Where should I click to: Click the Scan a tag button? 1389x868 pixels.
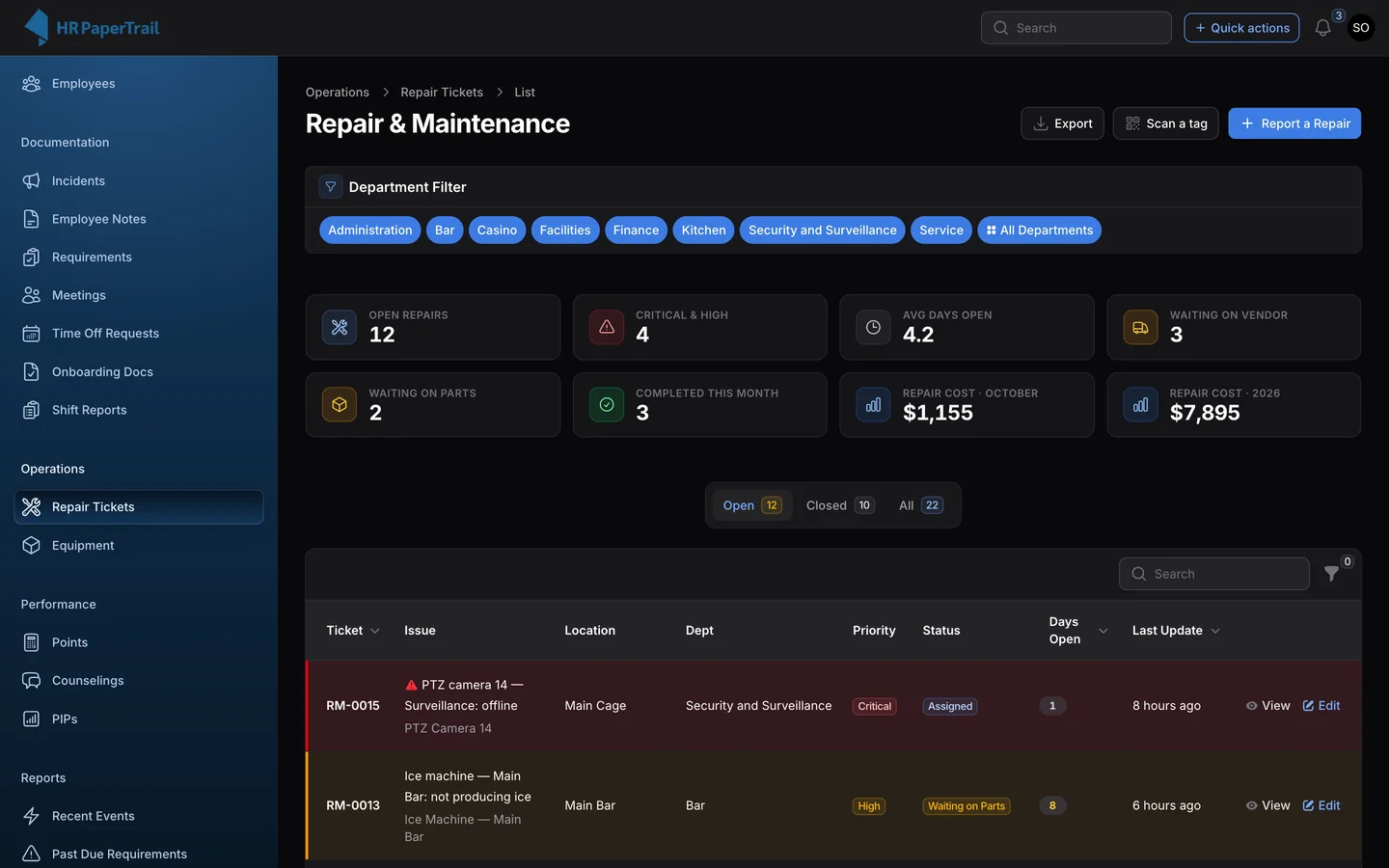coord(1166,123)
